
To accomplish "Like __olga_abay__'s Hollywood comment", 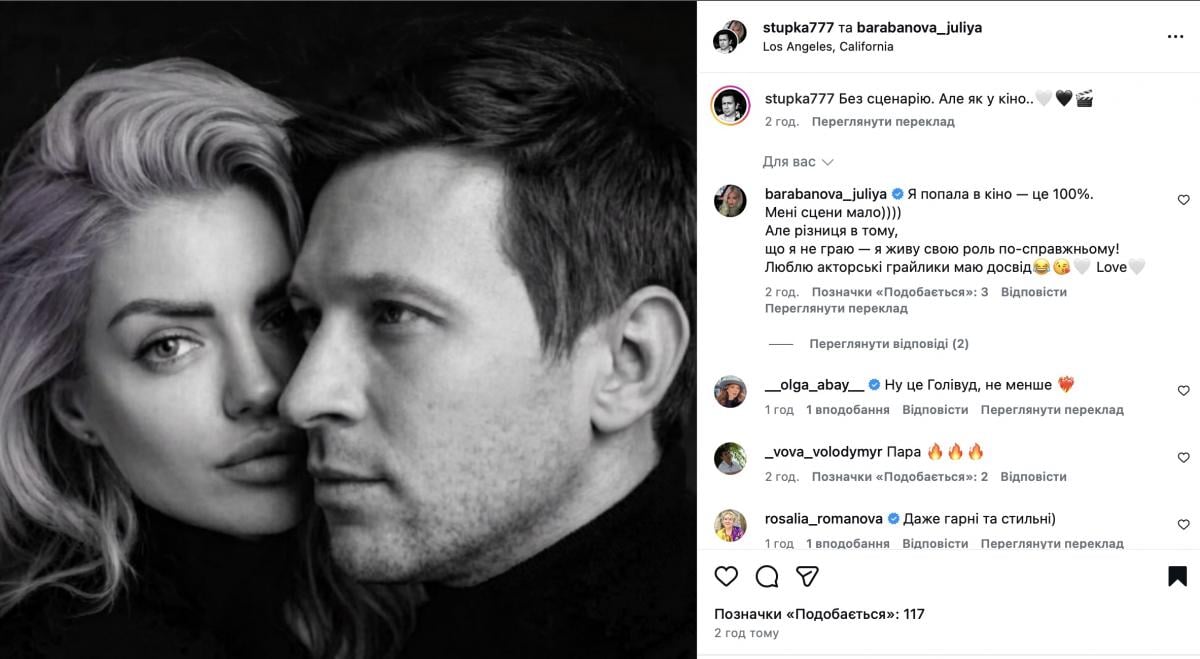I will pyautogui.click(x=1183, y=391).
